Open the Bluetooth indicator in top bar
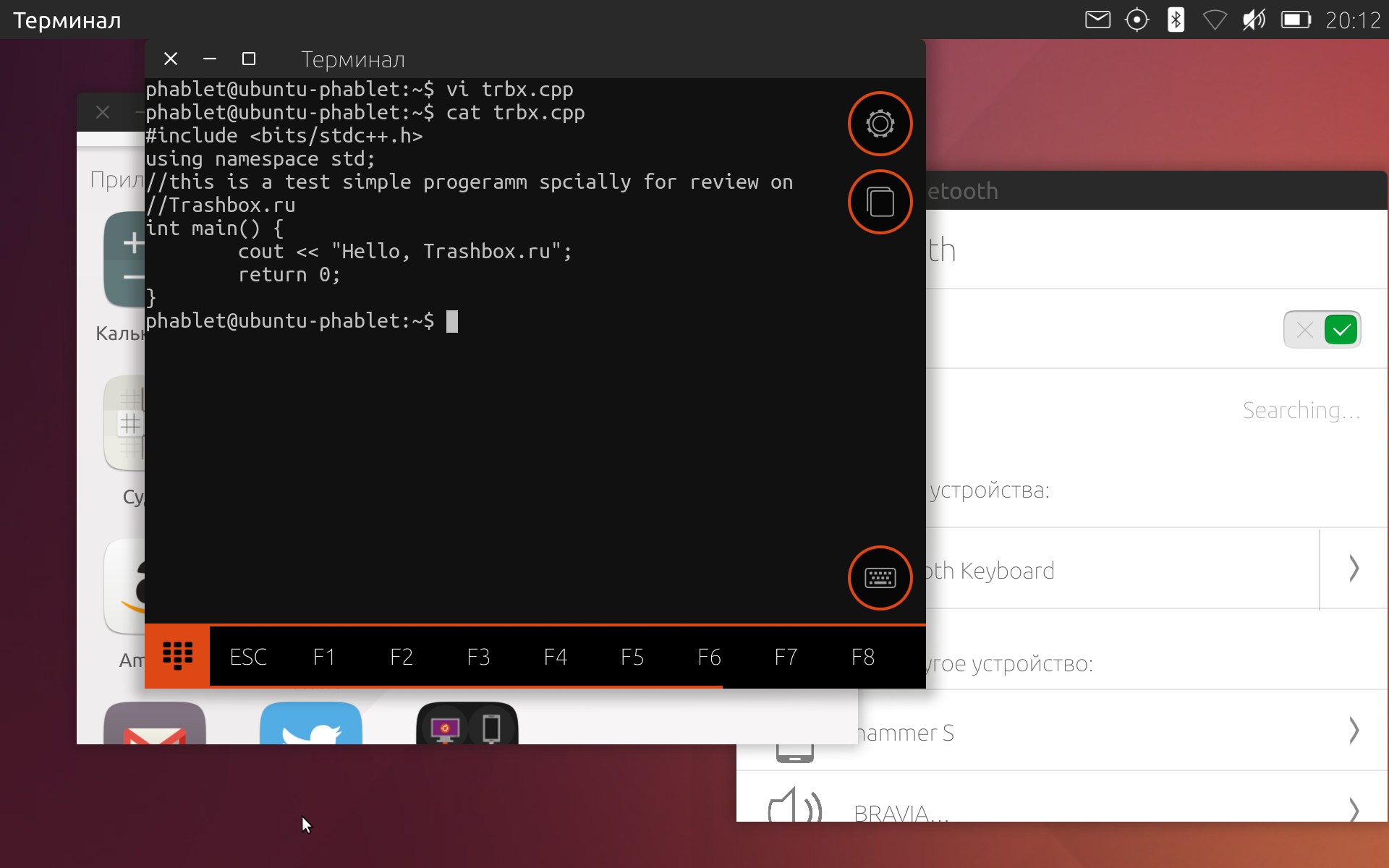Screen dimensions: 1389x868 [x=1176, y=20]
